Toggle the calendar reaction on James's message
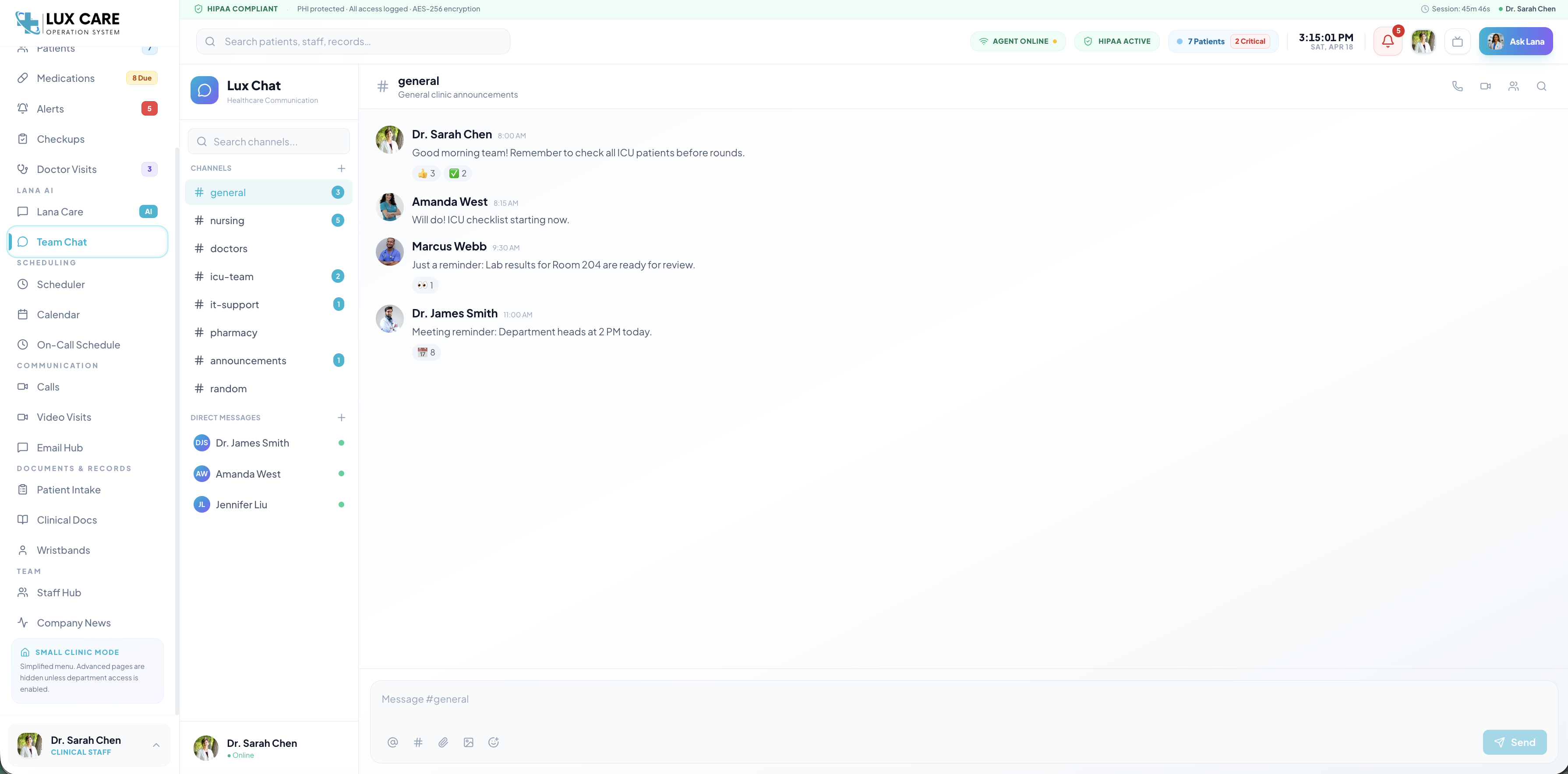This screenshot has height=774, width=1568. coord(426,352)
